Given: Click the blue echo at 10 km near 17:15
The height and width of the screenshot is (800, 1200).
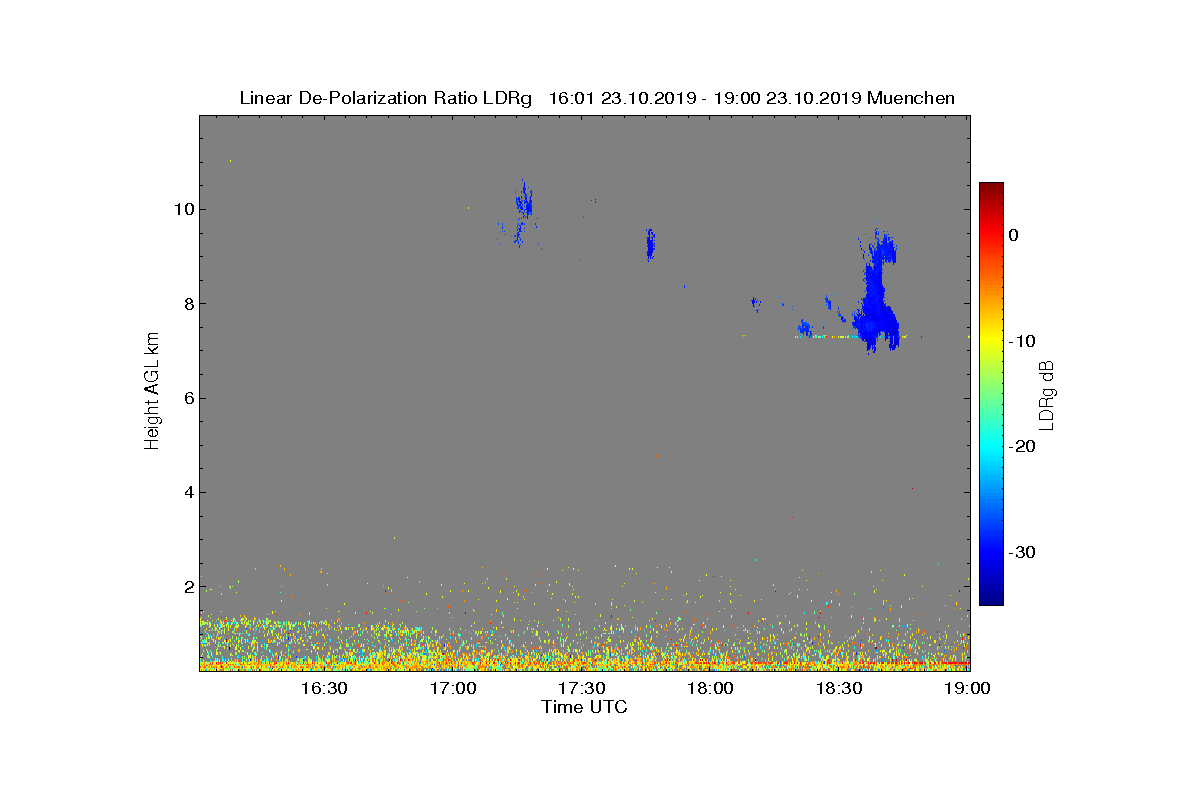Looking at the screenshot, I should (x=523, y=203).
